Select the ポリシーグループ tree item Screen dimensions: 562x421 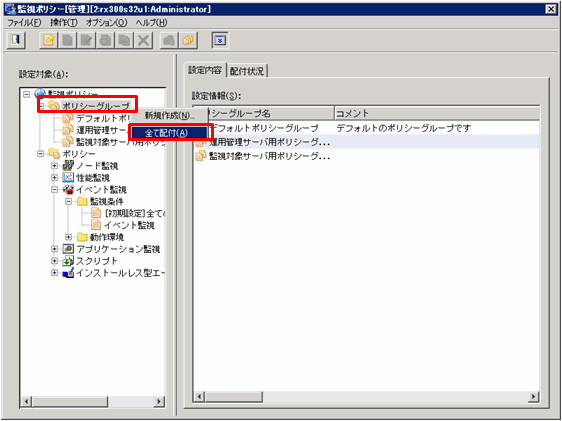(x=96, y=106)
